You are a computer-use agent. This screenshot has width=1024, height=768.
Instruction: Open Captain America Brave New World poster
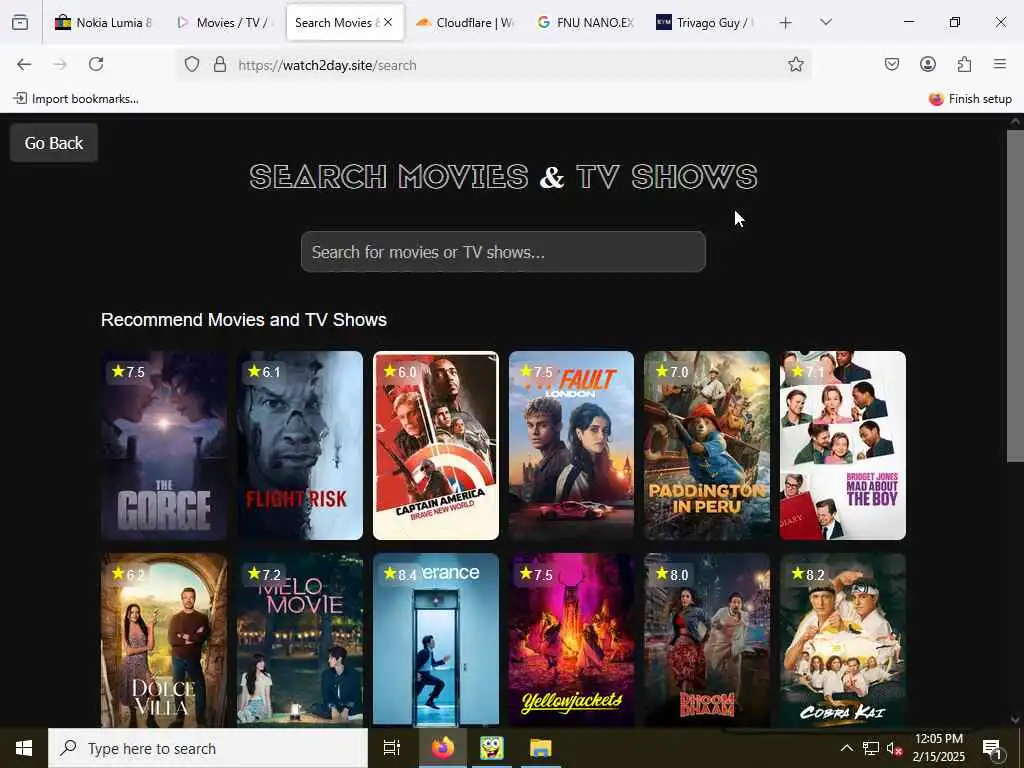(436, 445)
